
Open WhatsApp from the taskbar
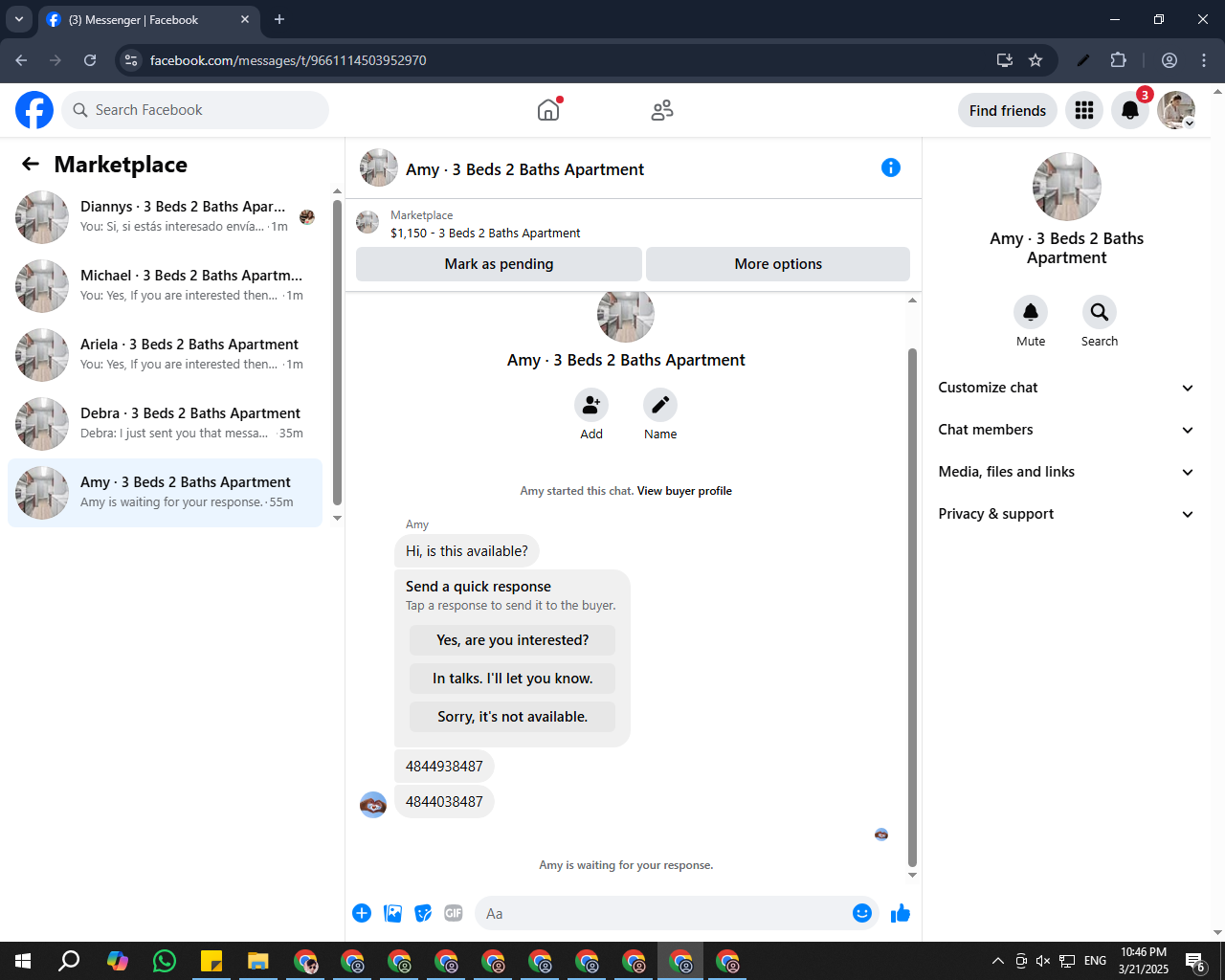click(x=165, y=961)
